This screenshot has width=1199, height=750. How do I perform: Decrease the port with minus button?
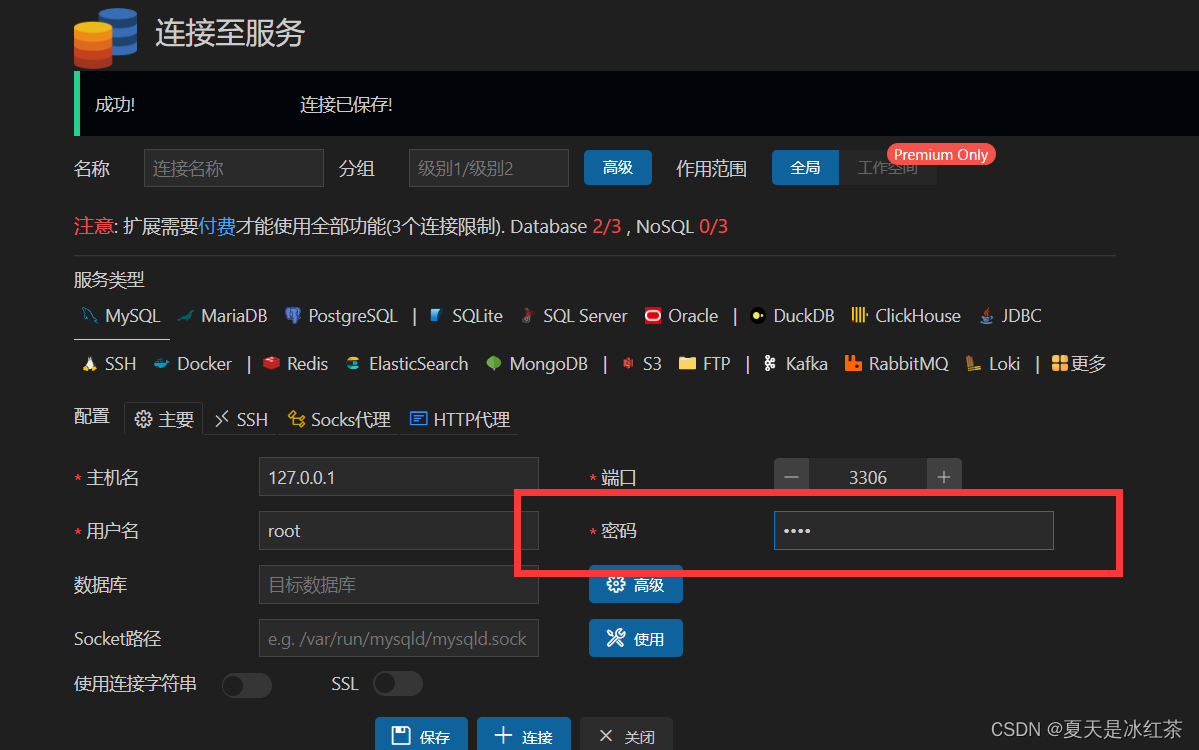click(791, 477)
